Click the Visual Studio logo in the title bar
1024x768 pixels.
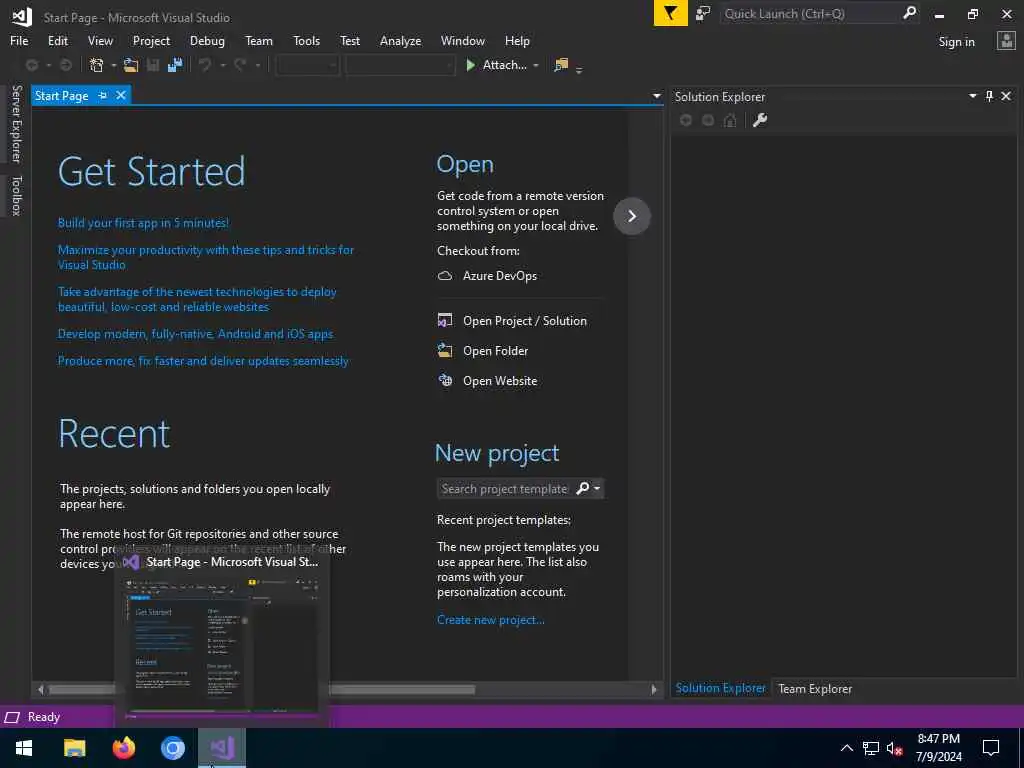(x=22, y=16)
